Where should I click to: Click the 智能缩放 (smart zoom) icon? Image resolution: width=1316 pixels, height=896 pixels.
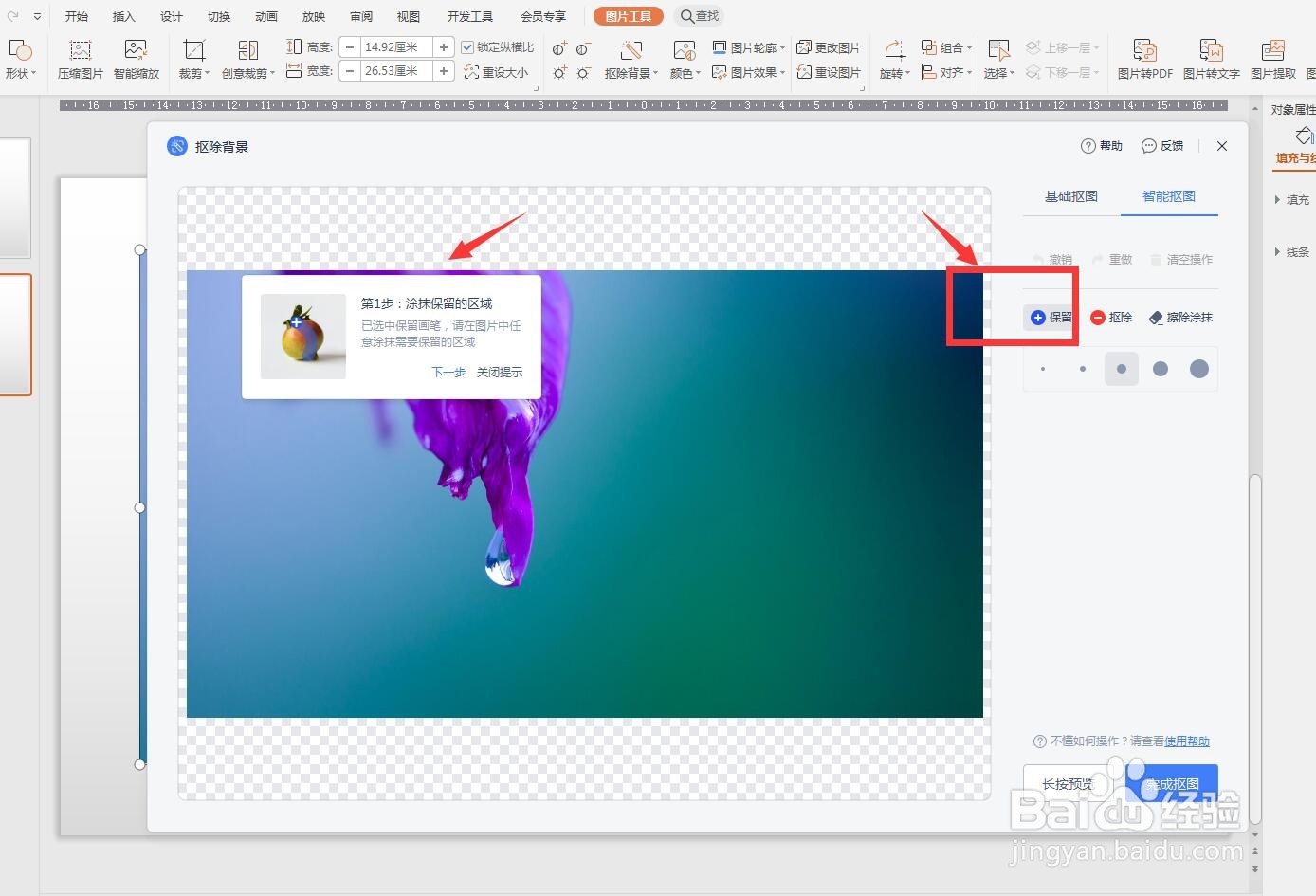point(137,51)
